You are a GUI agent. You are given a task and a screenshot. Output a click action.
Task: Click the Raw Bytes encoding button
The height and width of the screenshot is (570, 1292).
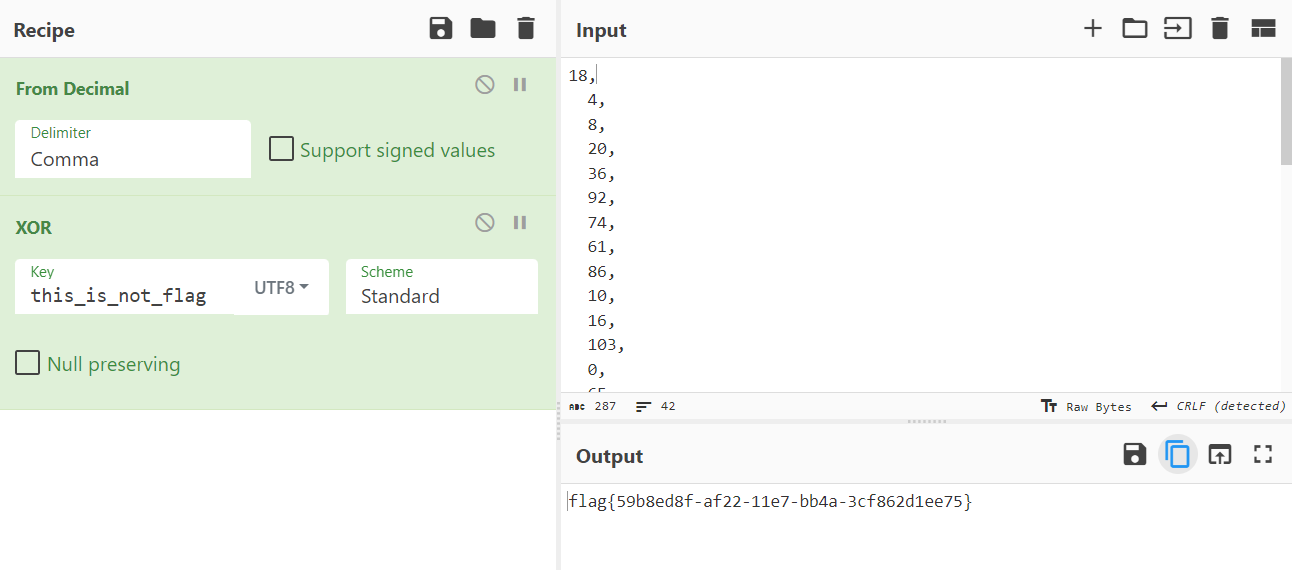click(x=1086, y=406)
